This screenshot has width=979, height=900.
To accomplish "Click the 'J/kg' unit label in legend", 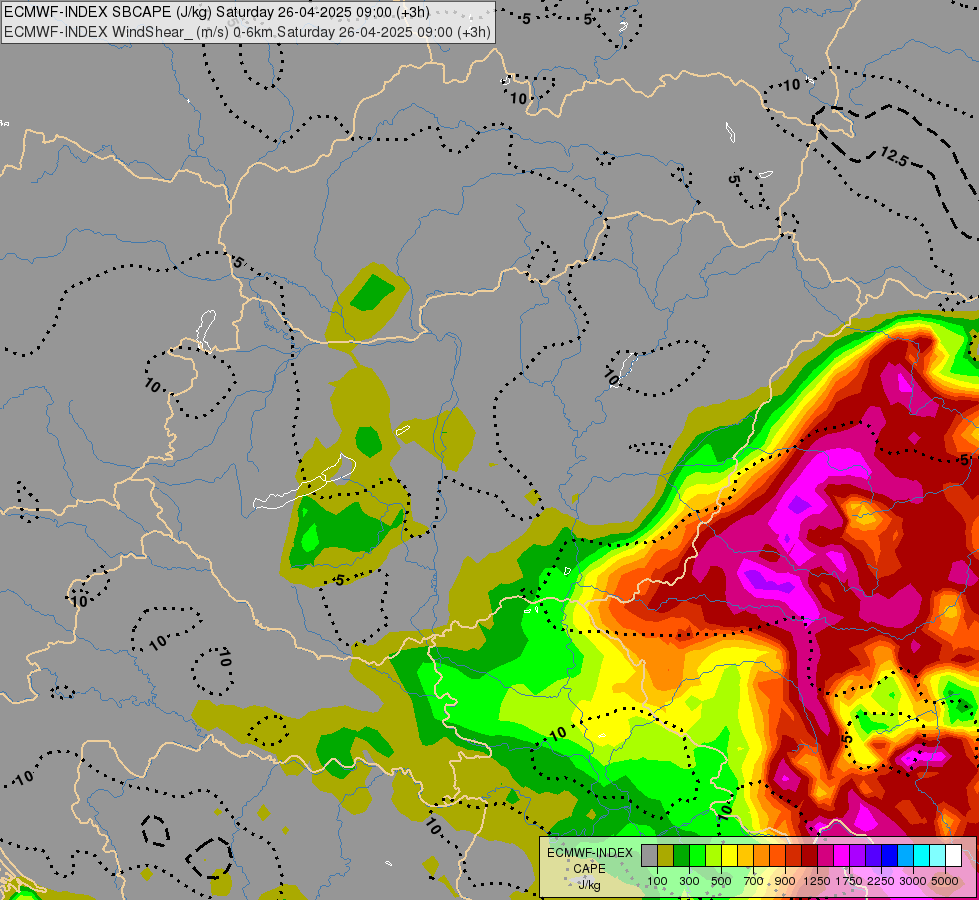I will 589,886.
